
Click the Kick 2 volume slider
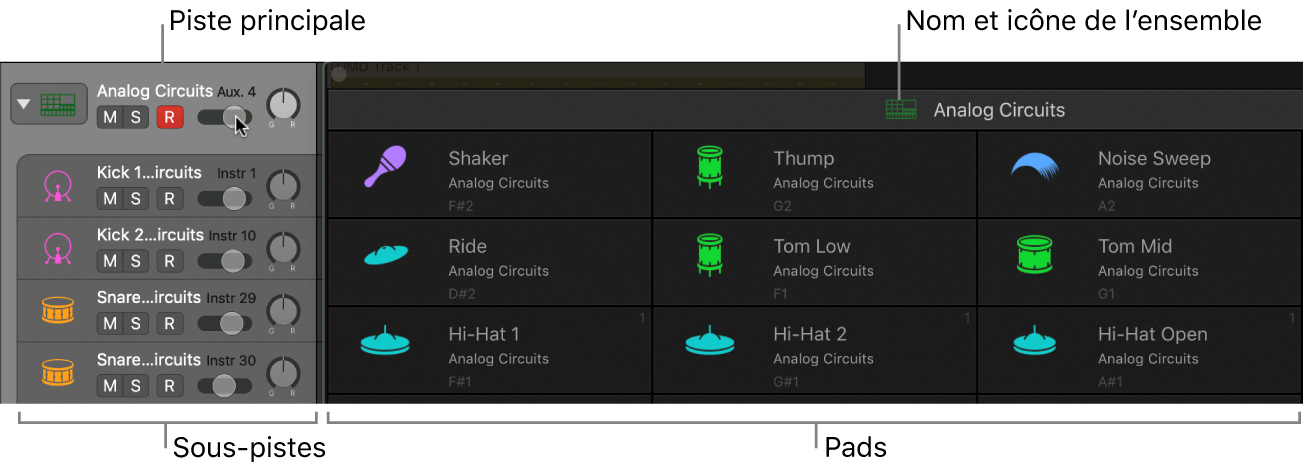coord(224,261)
